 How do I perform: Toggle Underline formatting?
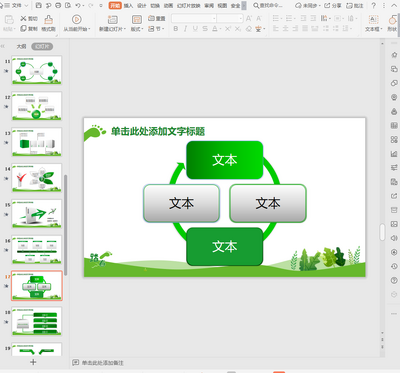pyautogui.click(x=195, y=29)
